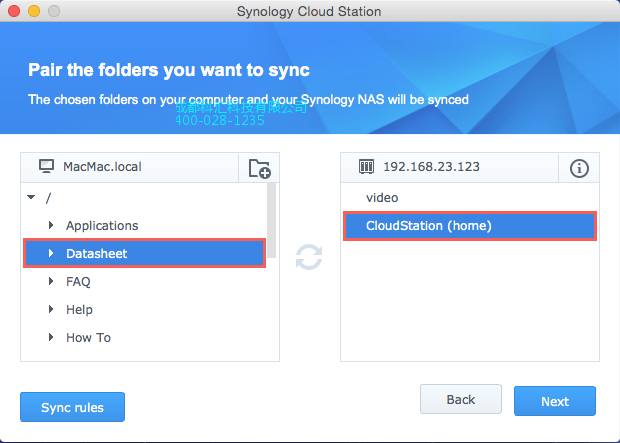Click the sync arrows icon between panels
The image size is (620, 443).
click(x=309, y=257)
